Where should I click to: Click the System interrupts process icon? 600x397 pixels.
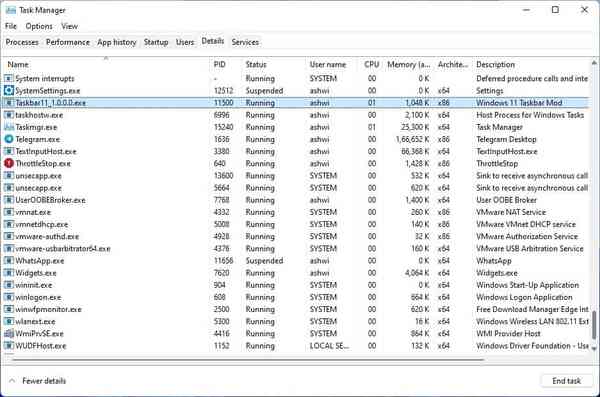[x=9, y=78]
